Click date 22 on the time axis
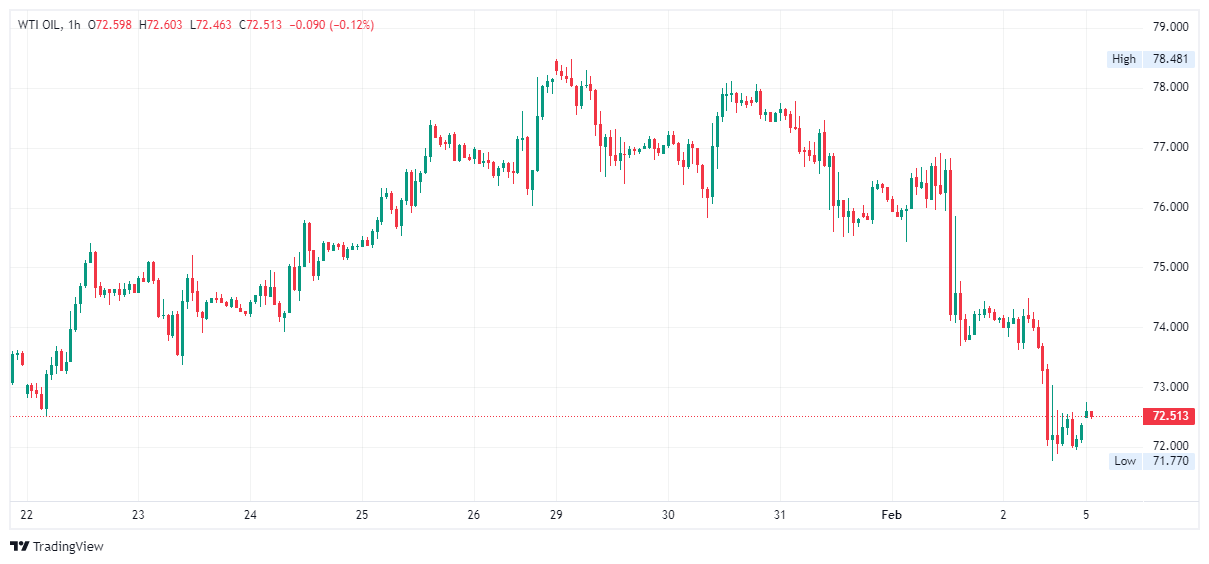The height and width of the screenshot is (564, 1209). 27,515
